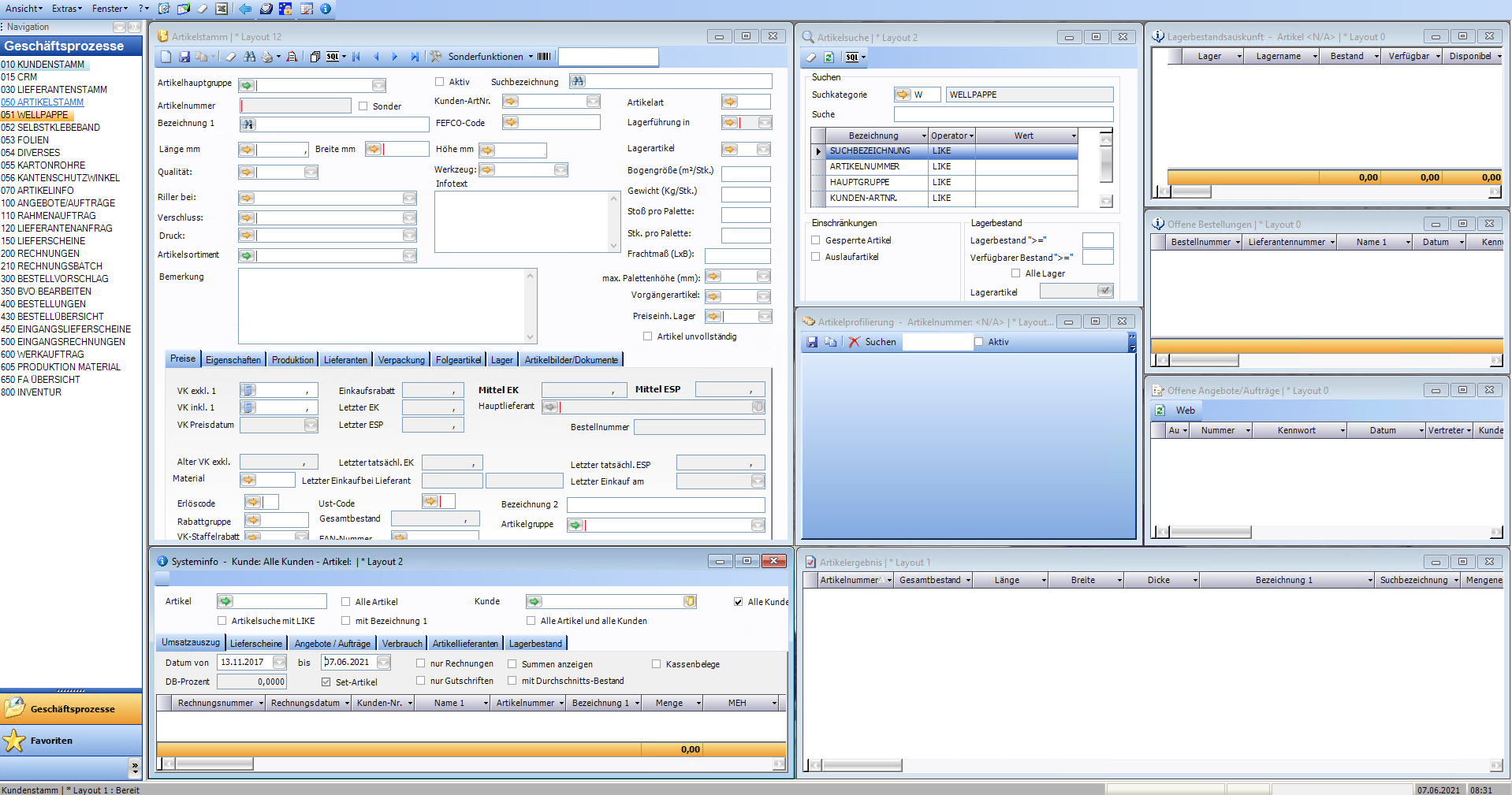Open Lager column filter in Lagerbestandsauskunft

tap(1239, 57)
